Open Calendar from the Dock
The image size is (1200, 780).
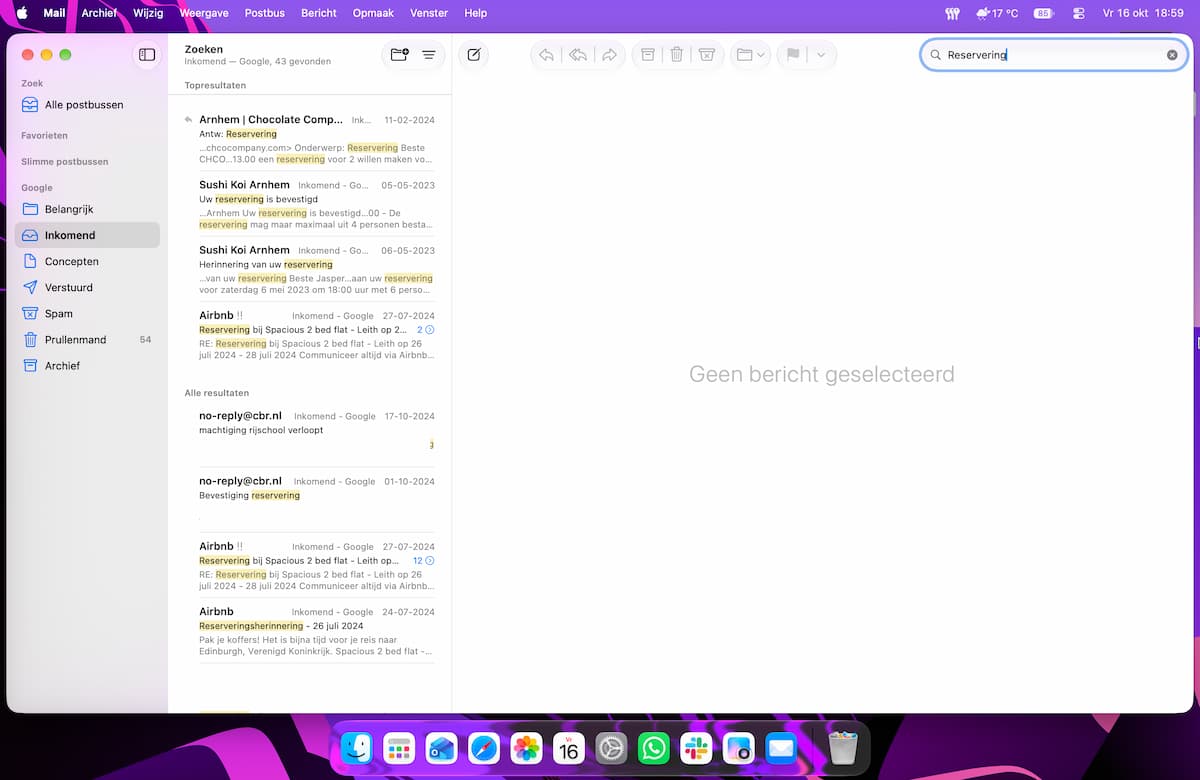tap(569, 748)
